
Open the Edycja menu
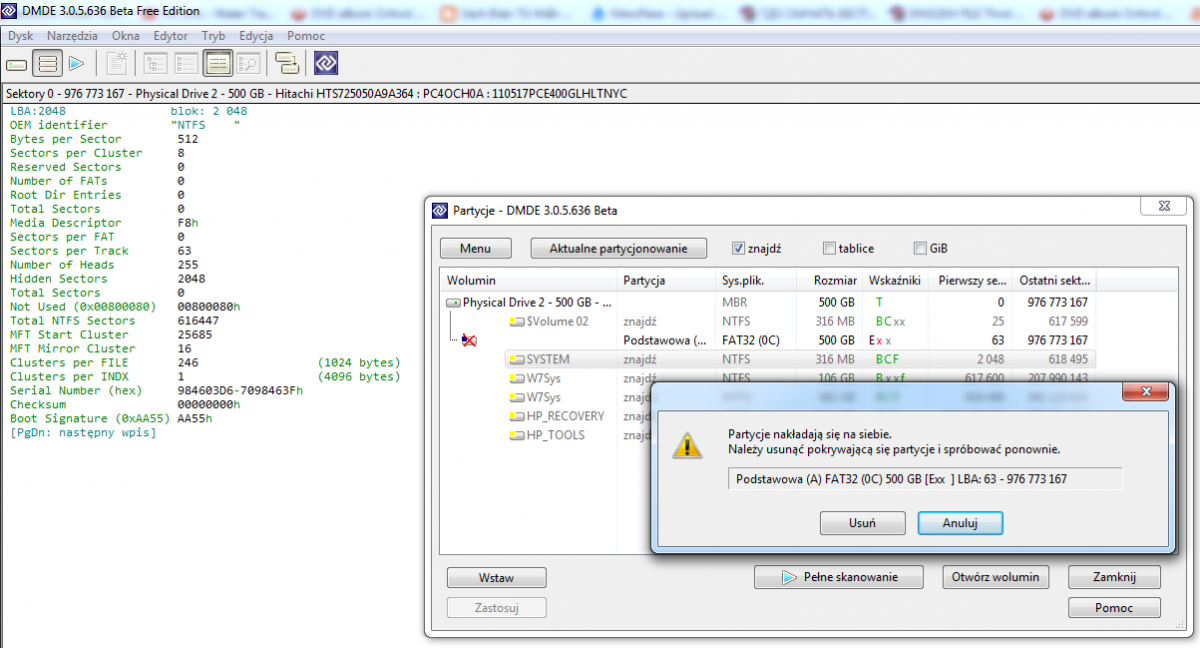coord(257,36)
